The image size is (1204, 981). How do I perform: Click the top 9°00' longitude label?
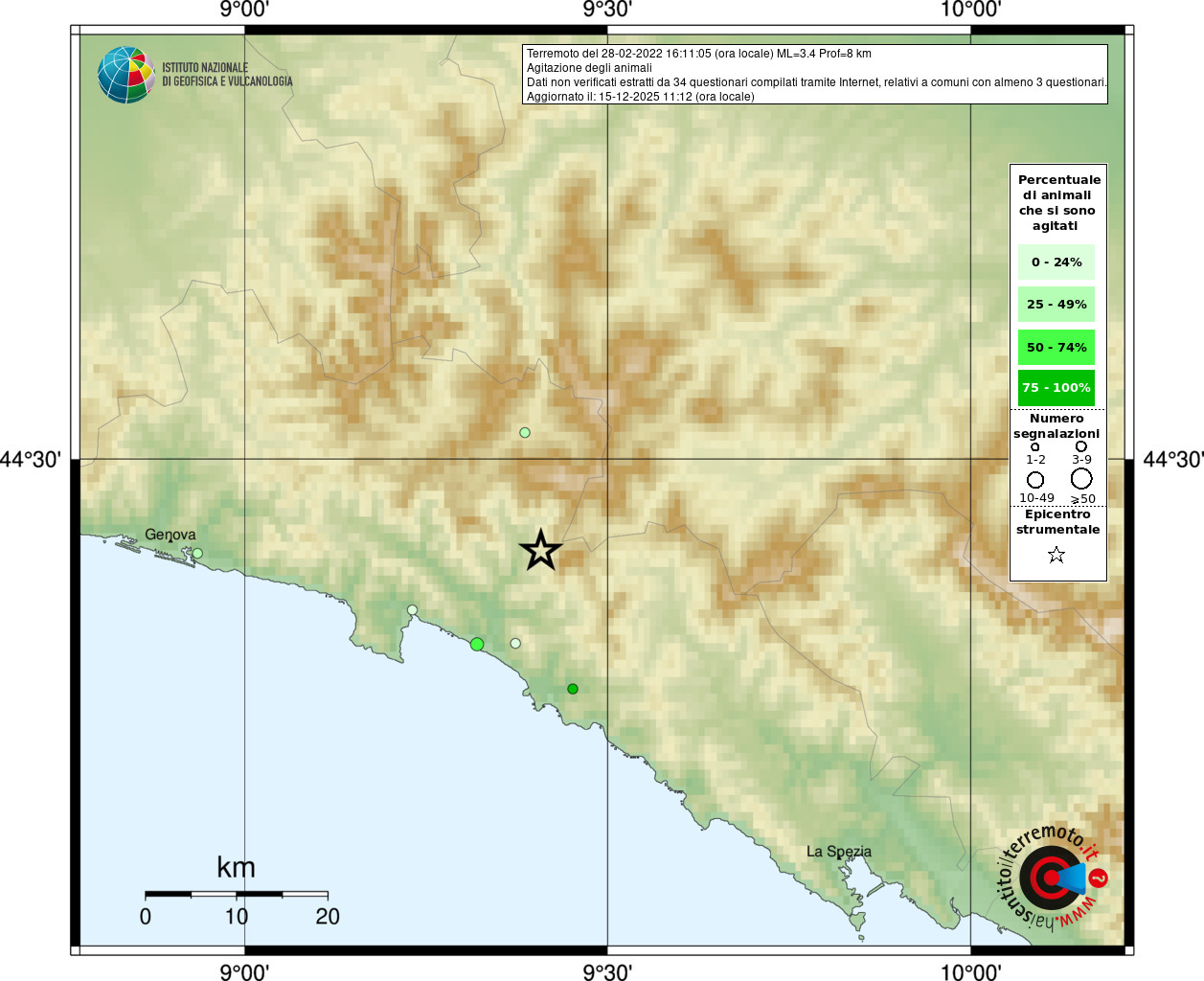(x=244, y=10)
